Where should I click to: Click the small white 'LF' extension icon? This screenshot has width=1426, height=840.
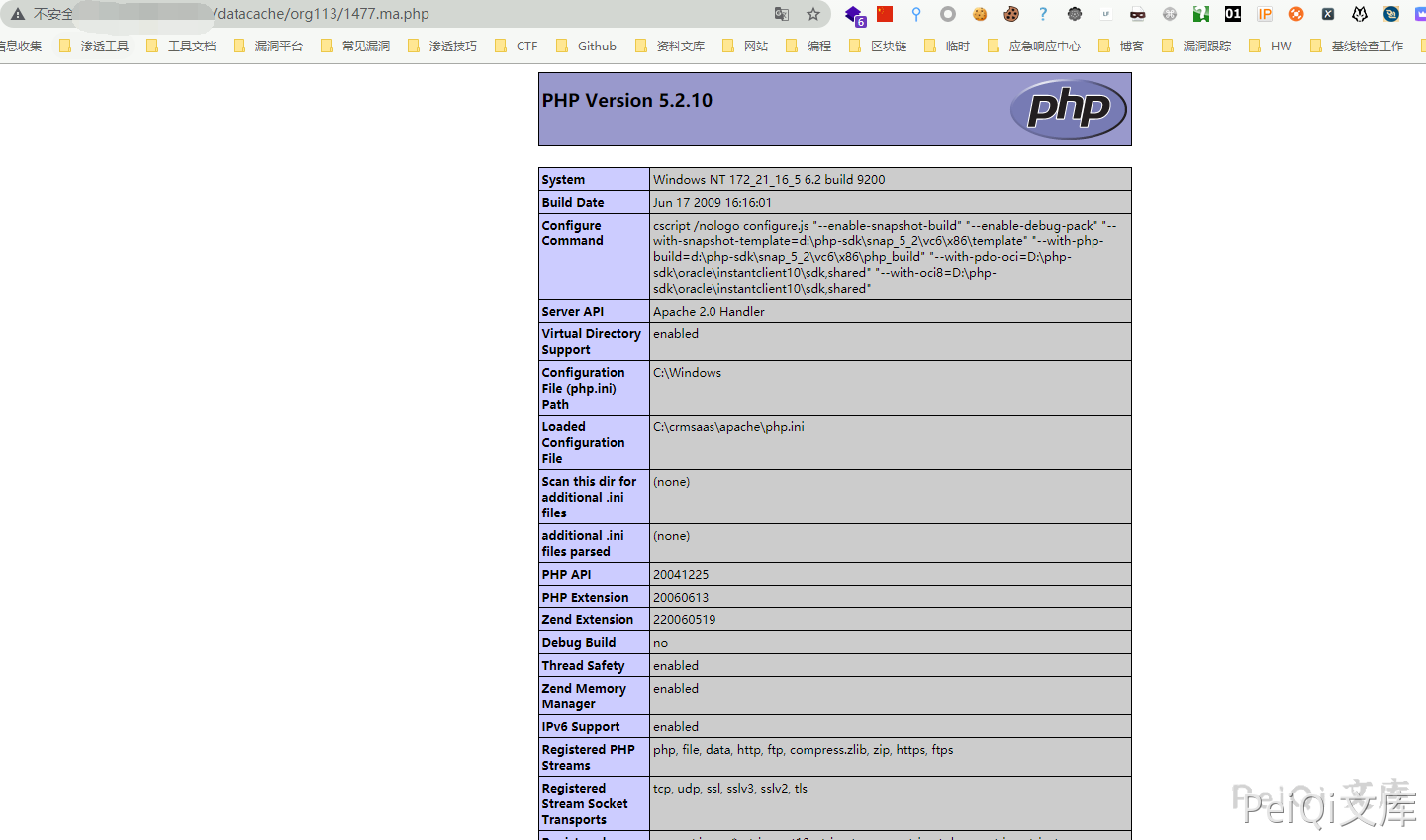coord(1106,14)
